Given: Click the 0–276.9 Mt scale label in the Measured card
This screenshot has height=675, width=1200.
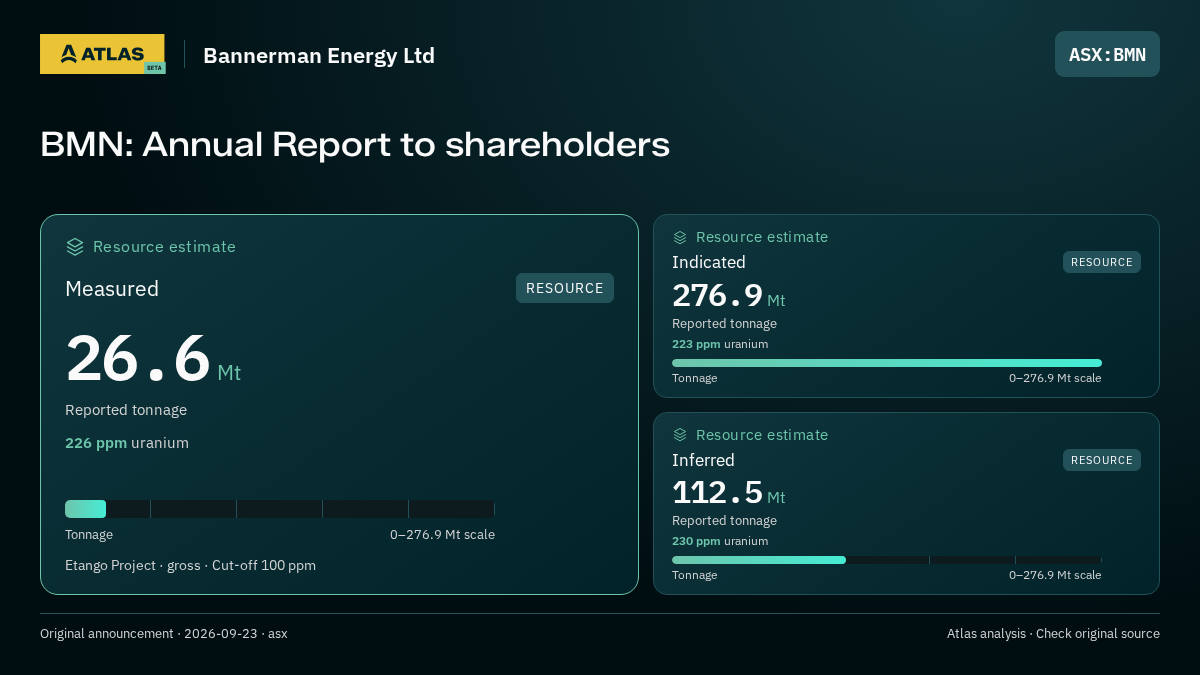Looking at the screenshot, I should [442, 535].
